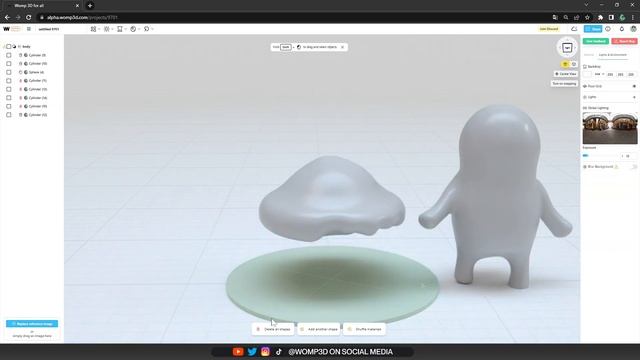This screenshot has width=640, height=360.
Task: Open the browser tab search chevron
Action: click(x=587, y=5)
